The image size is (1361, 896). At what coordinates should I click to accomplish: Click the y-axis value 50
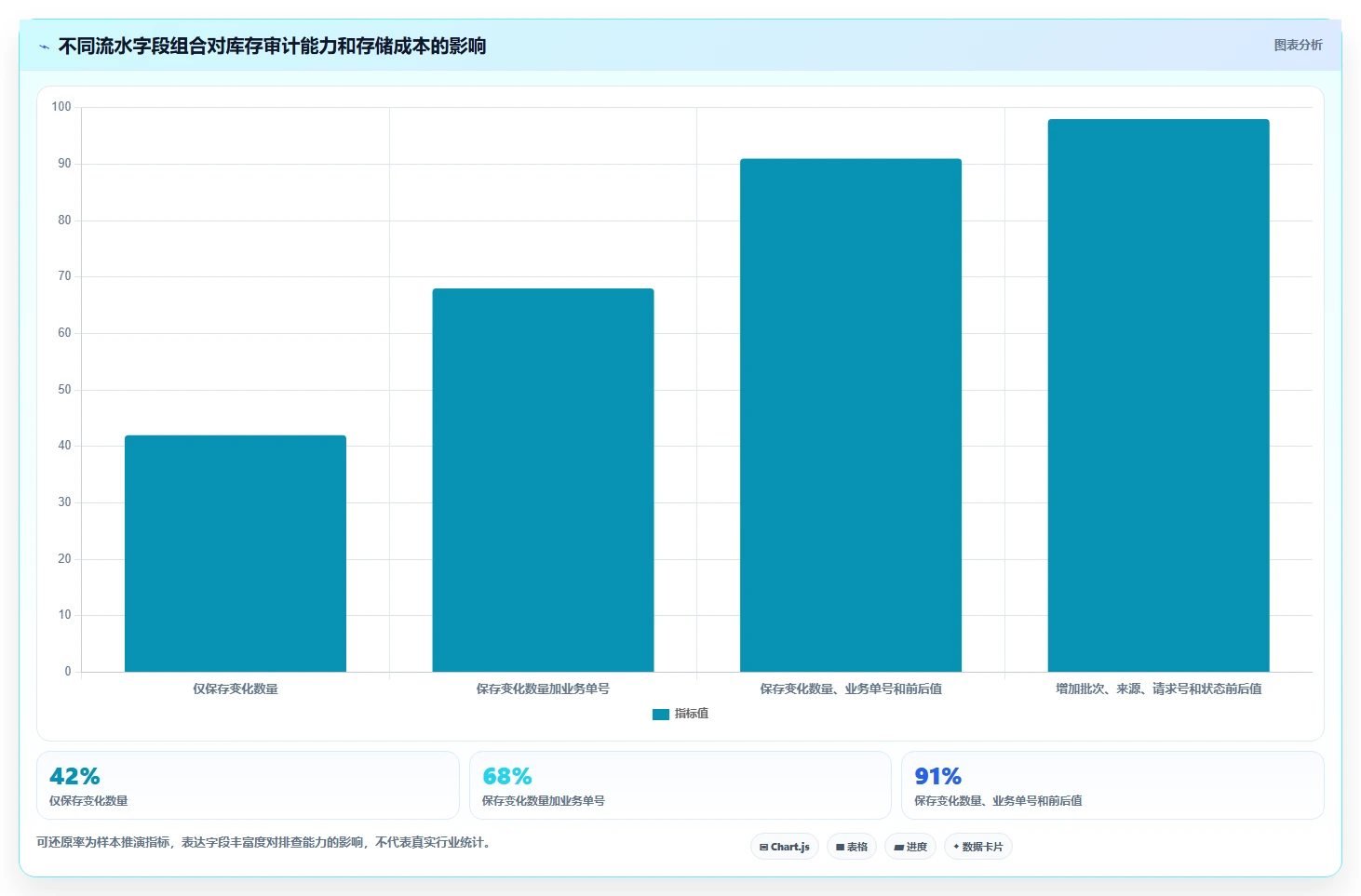pos(64,390)
